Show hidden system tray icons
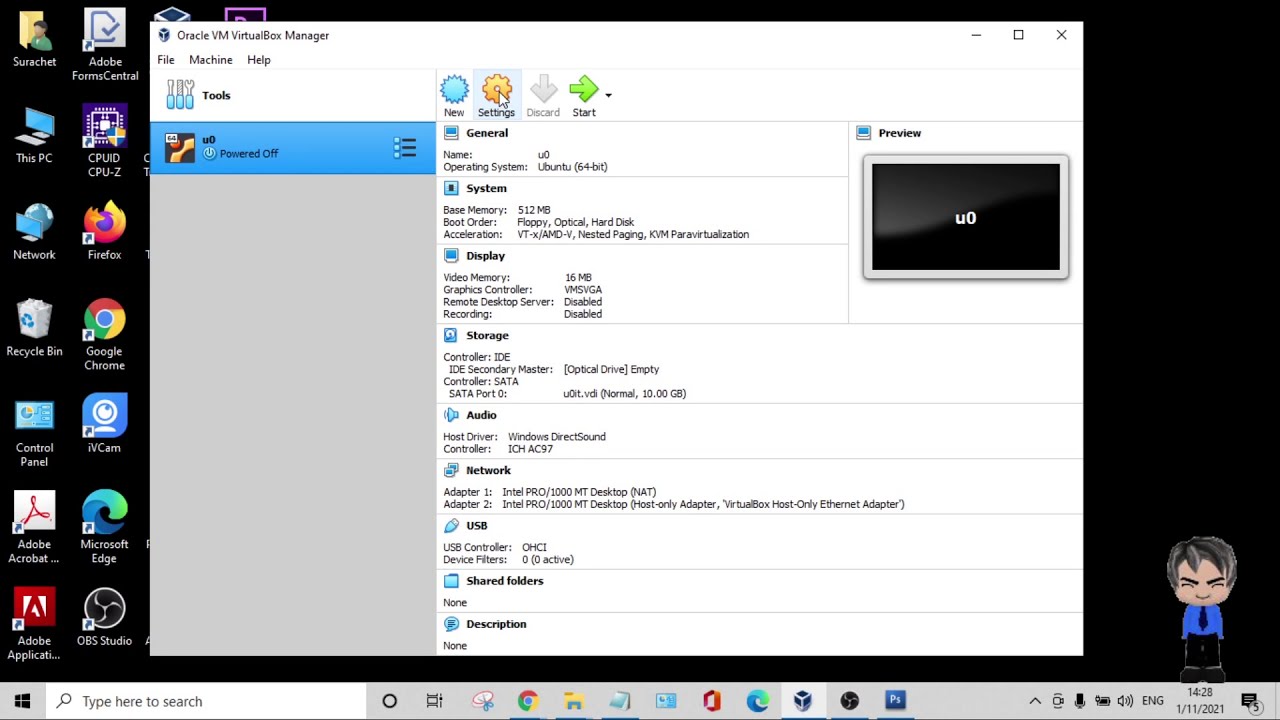 (1035, 701)
